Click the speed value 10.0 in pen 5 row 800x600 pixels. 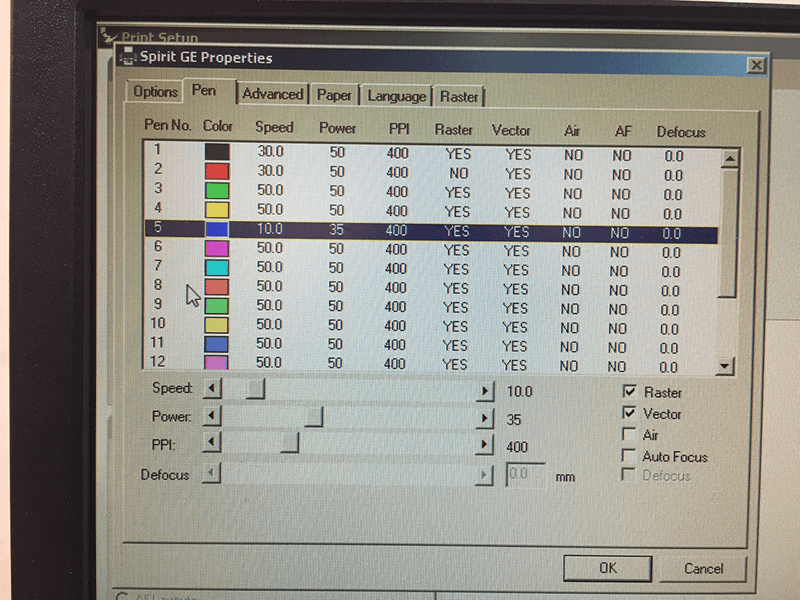click(x=269, y=229)
